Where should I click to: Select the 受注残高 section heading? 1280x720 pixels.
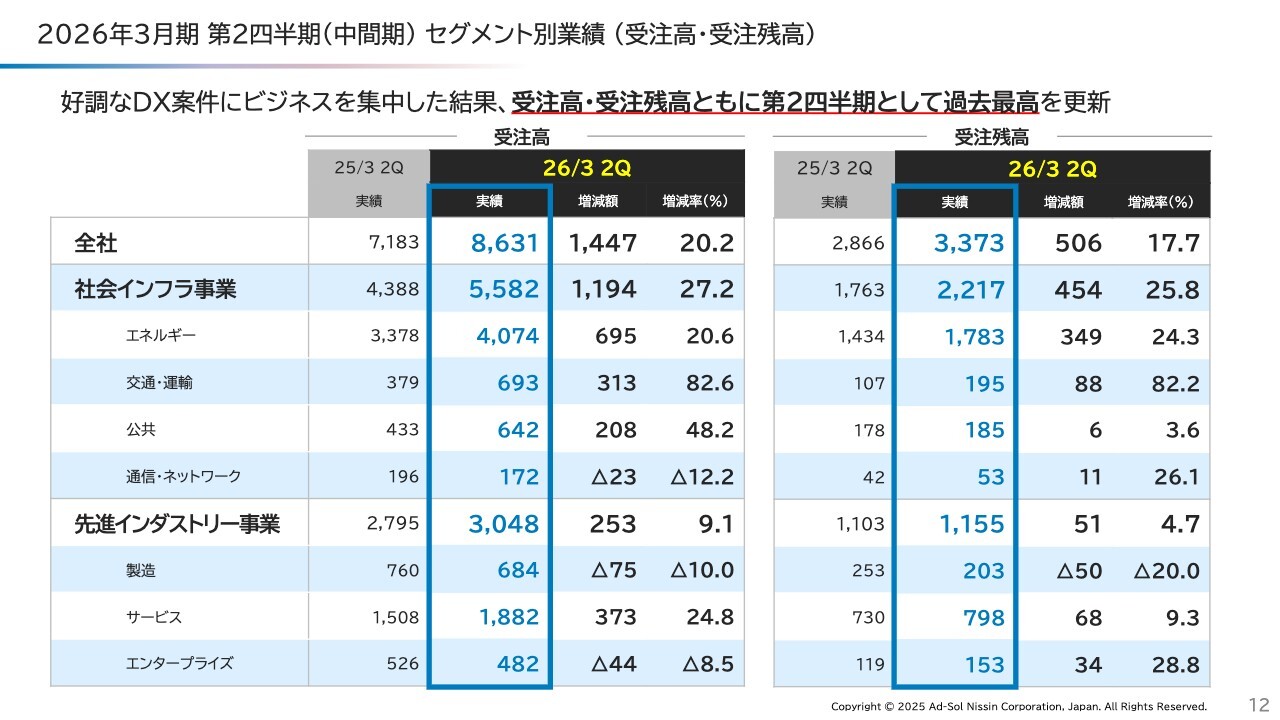(x=991, y=138)
